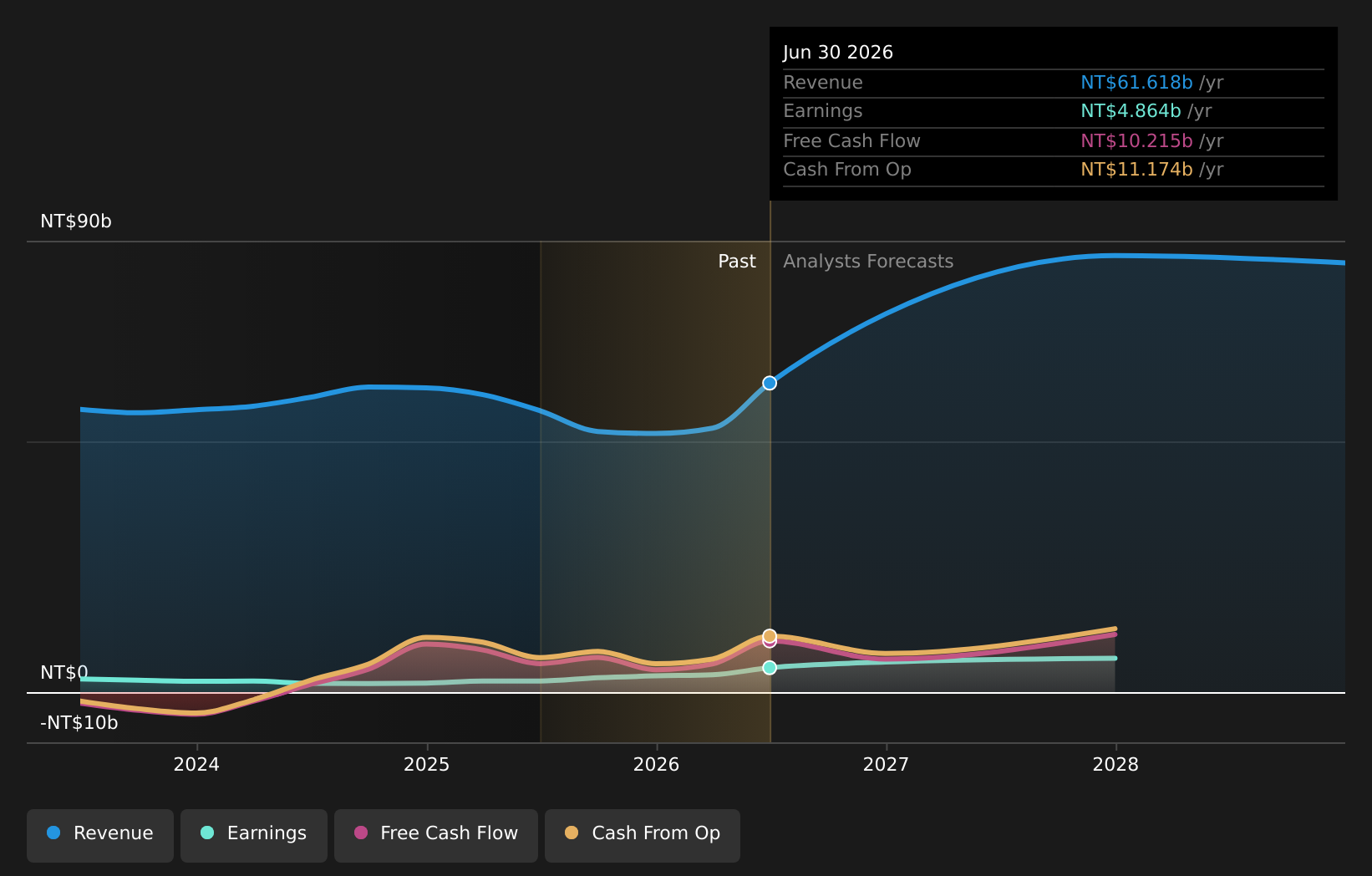The height and width of the screenshot is (876, 1372).
Task: Click the Jun 30 2026 tooltip date
Action: [838, 53]
